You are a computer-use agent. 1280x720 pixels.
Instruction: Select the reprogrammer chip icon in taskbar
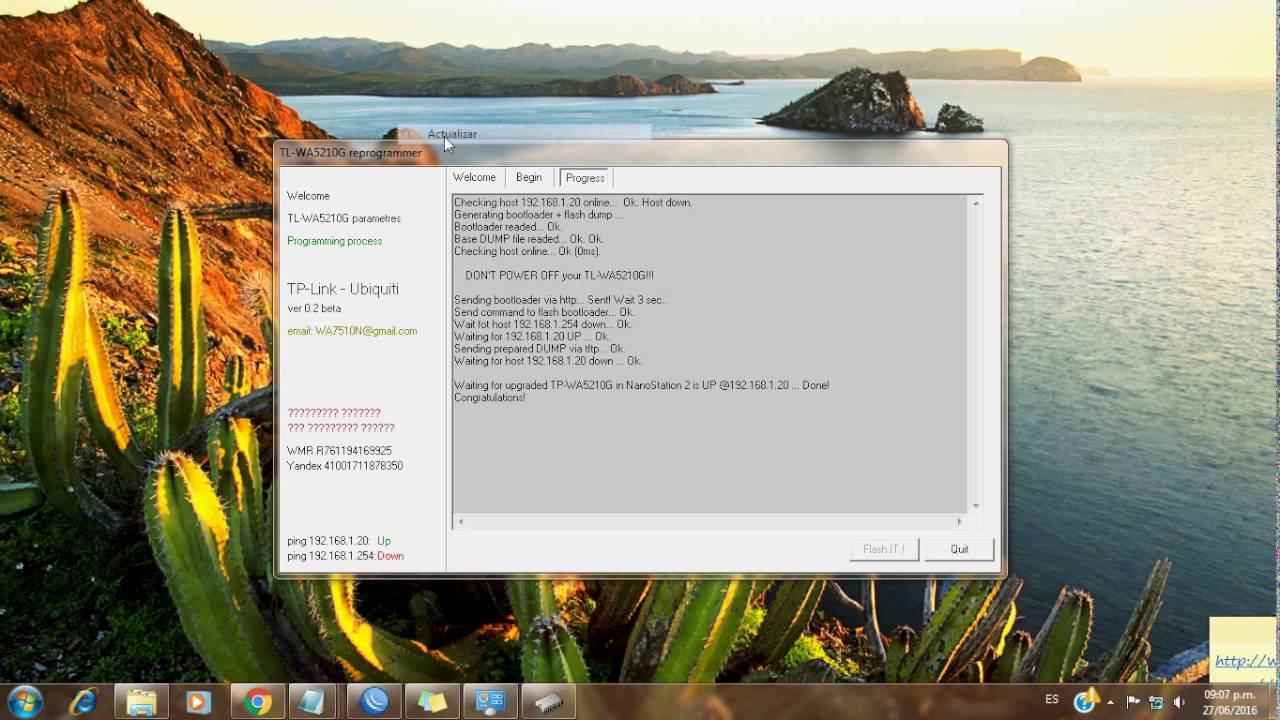coord(549,702)
